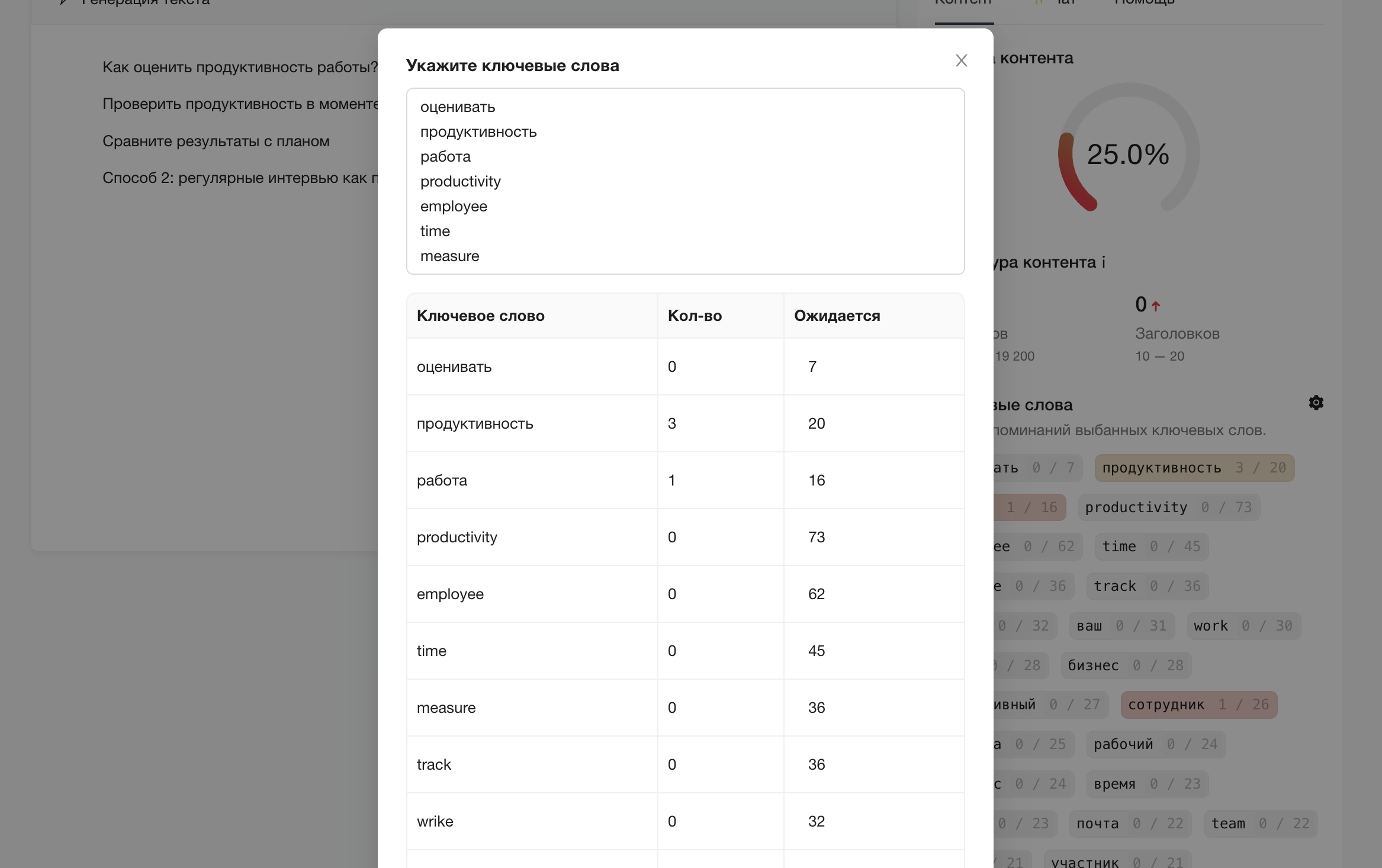This screenshot has height=868, width=1382.
Task: Click the «Сравните результаты с планом» line
Action: (x=216, y=141)
